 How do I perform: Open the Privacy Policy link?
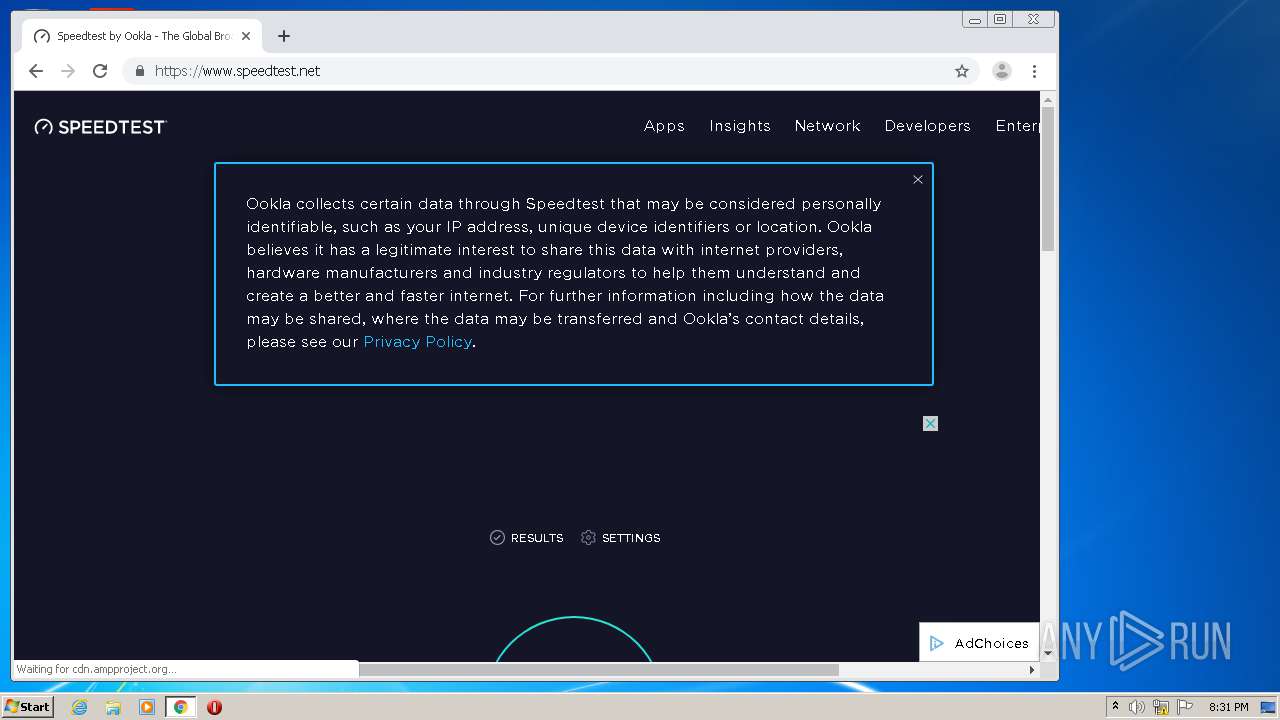[x=417, y=342]
